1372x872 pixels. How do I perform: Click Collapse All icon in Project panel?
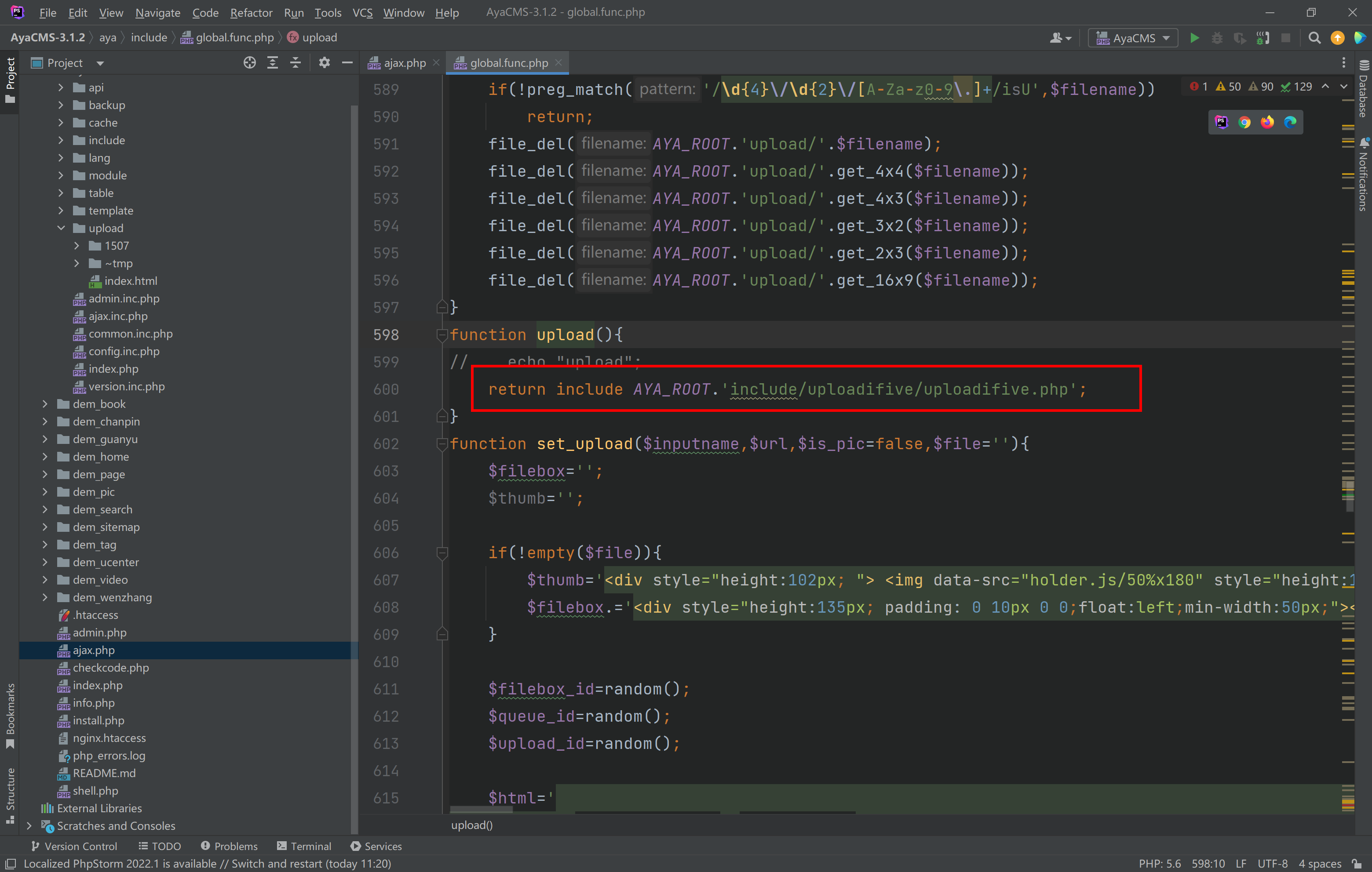295,63
